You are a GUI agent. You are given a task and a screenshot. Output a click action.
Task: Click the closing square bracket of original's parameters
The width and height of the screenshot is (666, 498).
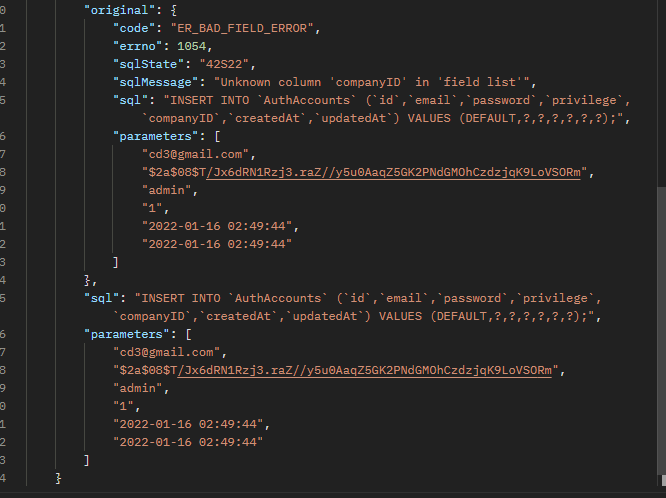tap(117, 262)
